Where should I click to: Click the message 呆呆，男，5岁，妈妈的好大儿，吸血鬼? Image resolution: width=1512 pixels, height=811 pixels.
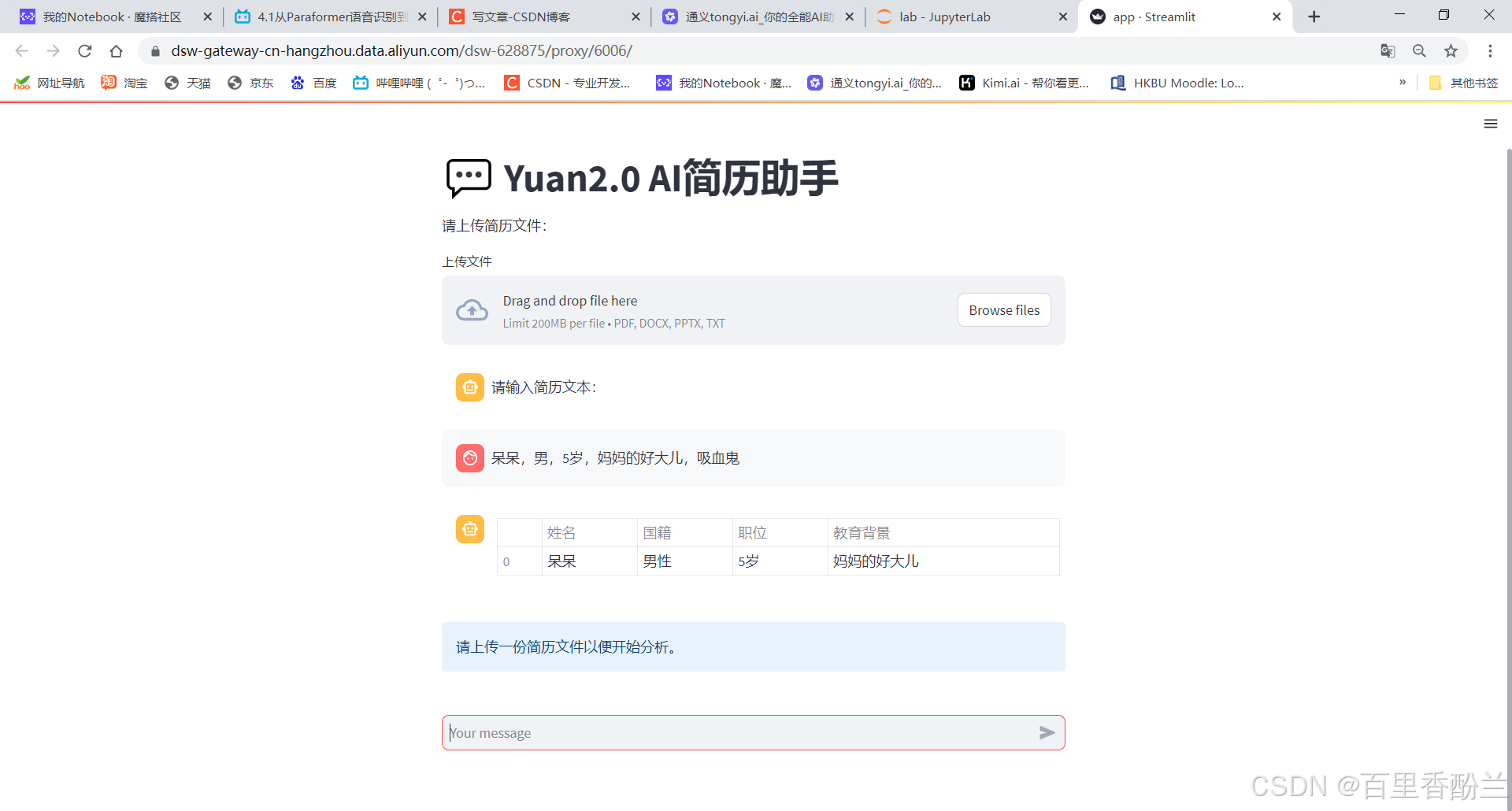[615, 458]
